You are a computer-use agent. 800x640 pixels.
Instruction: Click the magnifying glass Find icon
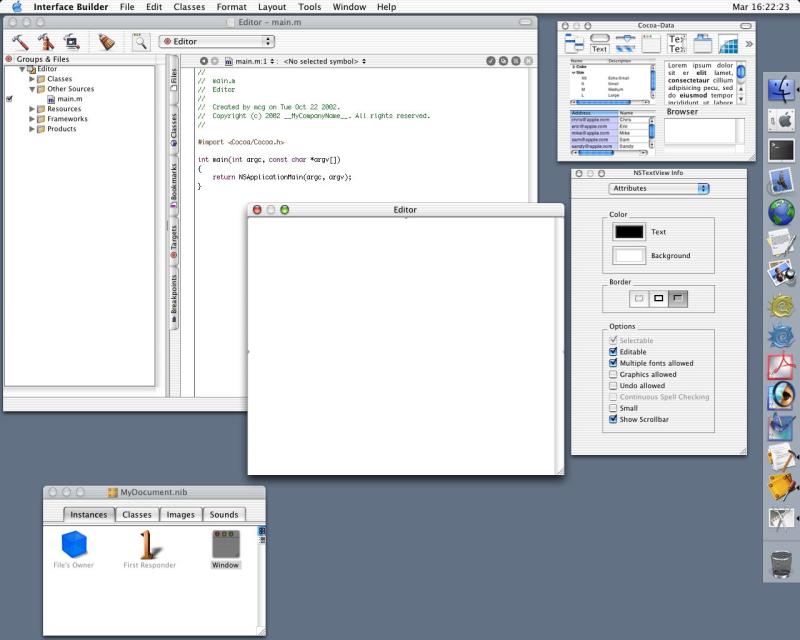point(141,41)
